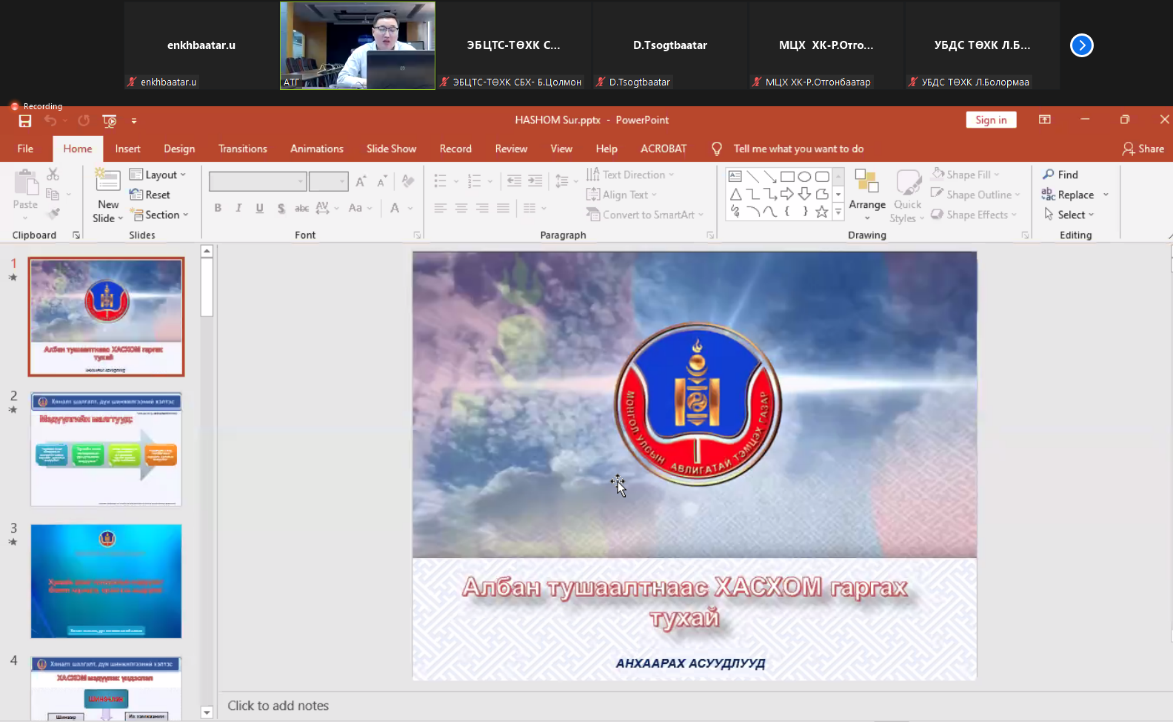Clear all formatting with the eraser A icon

[x=408, y=181]
